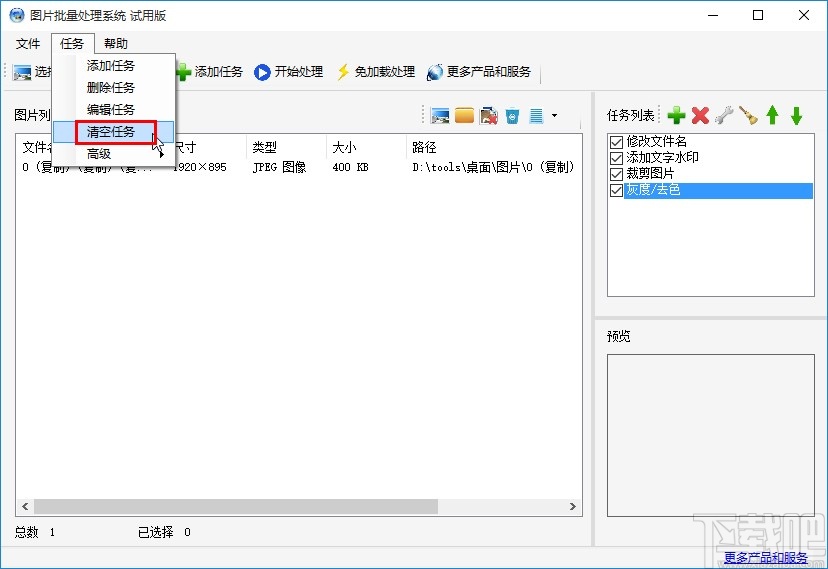The height and width of the screenshot is (569, 828).
Task: Click the blue recycle bin clear icon
Action: [512, 116]
